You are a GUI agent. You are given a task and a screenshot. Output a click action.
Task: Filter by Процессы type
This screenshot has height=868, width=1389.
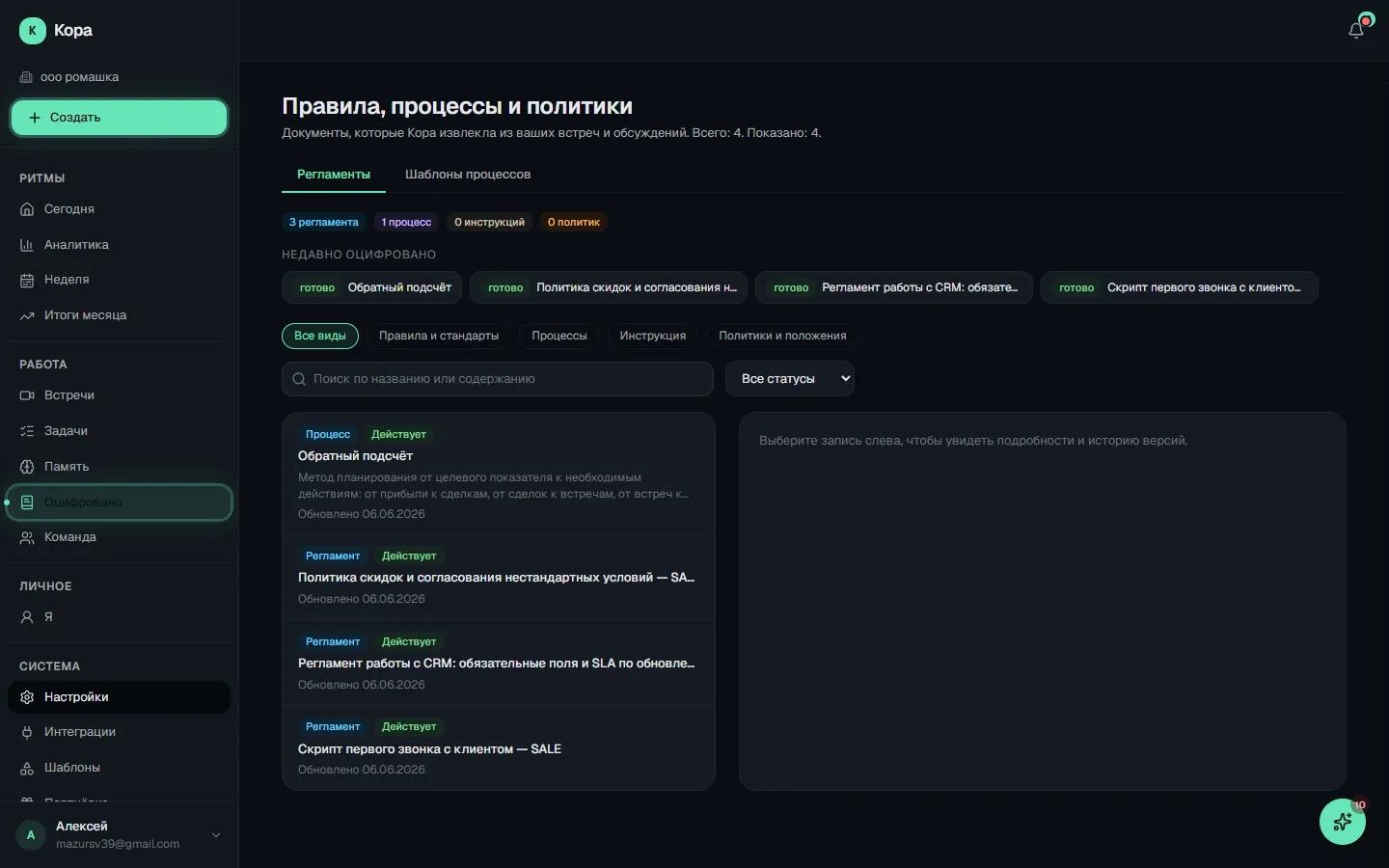point(559,336)
